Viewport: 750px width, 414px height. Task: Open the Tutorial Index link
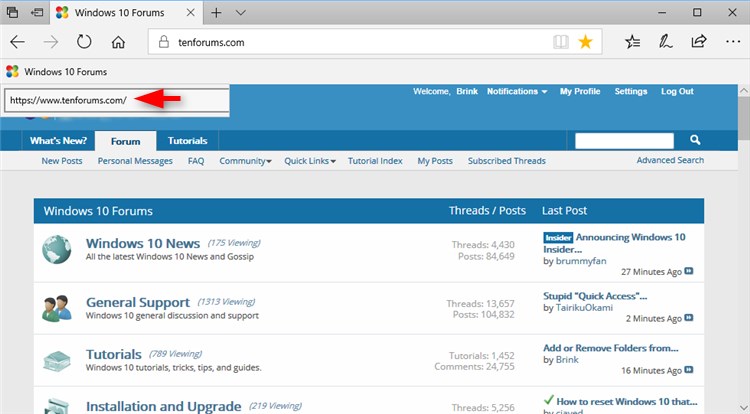(x=375, y=161)
